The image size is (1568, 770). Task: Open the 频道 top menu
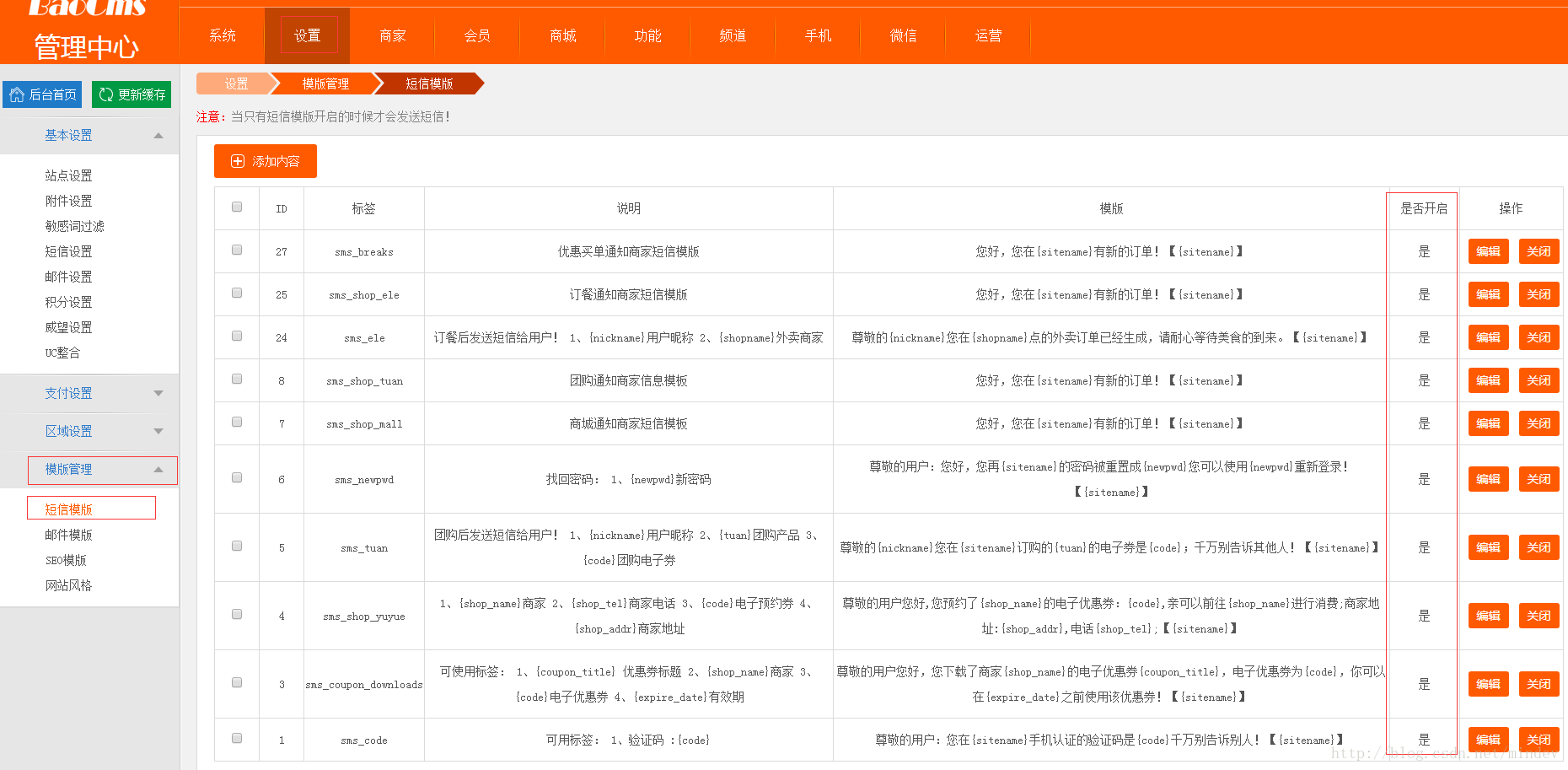(x=733, y=35)
